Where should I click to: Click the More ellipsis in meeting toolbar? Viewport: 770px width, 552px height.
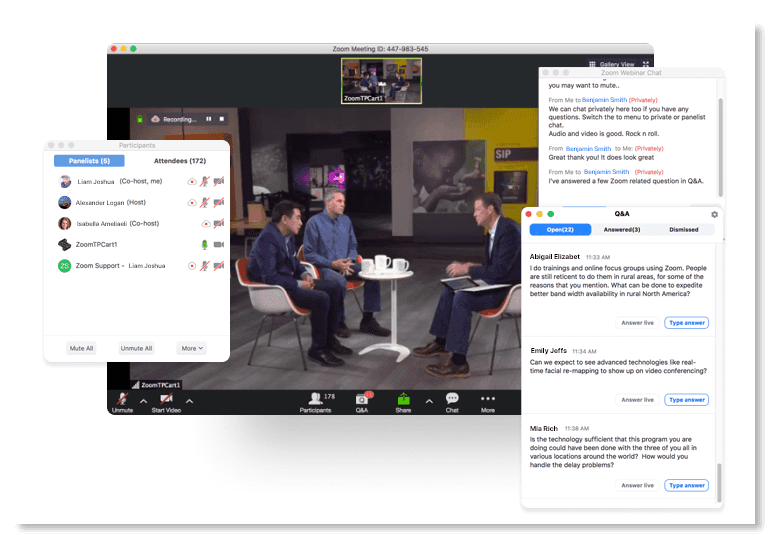coord(488,398)
